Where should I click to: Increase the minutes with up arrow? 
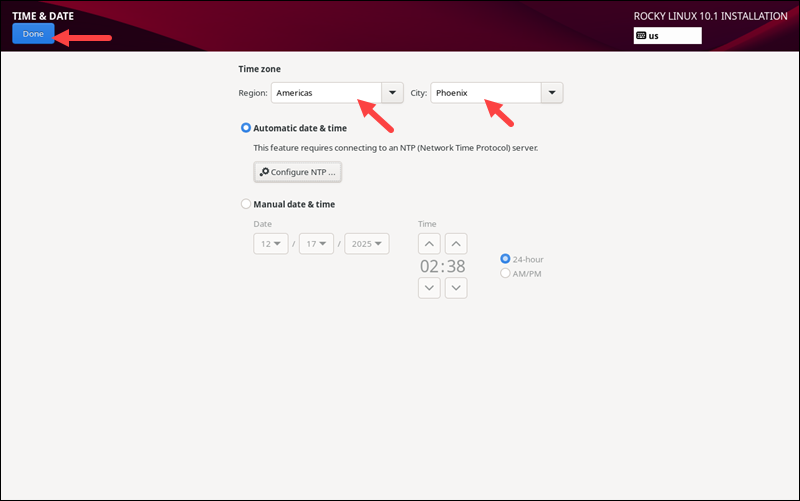point(456,244)
